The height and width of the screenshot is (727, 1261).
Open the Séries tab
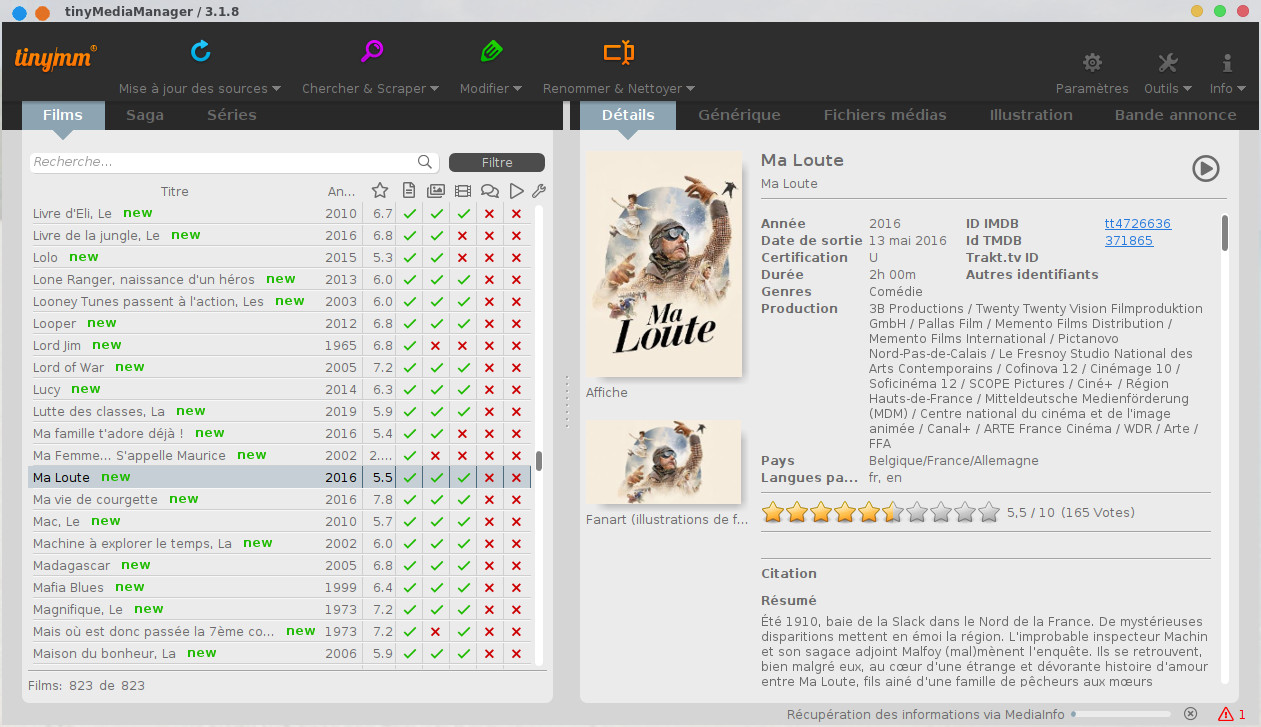point(232,115)
